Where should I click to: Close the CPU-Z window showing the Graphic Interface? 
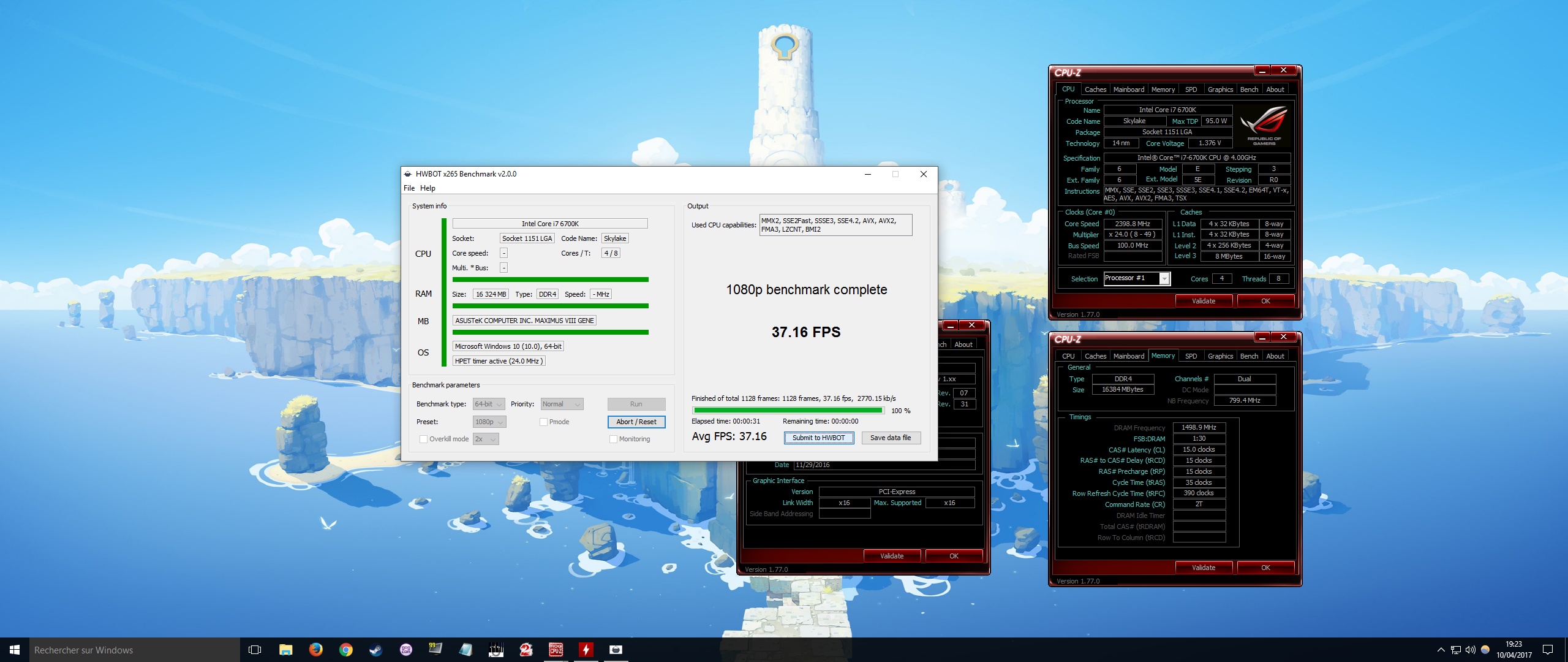point(971,325)
